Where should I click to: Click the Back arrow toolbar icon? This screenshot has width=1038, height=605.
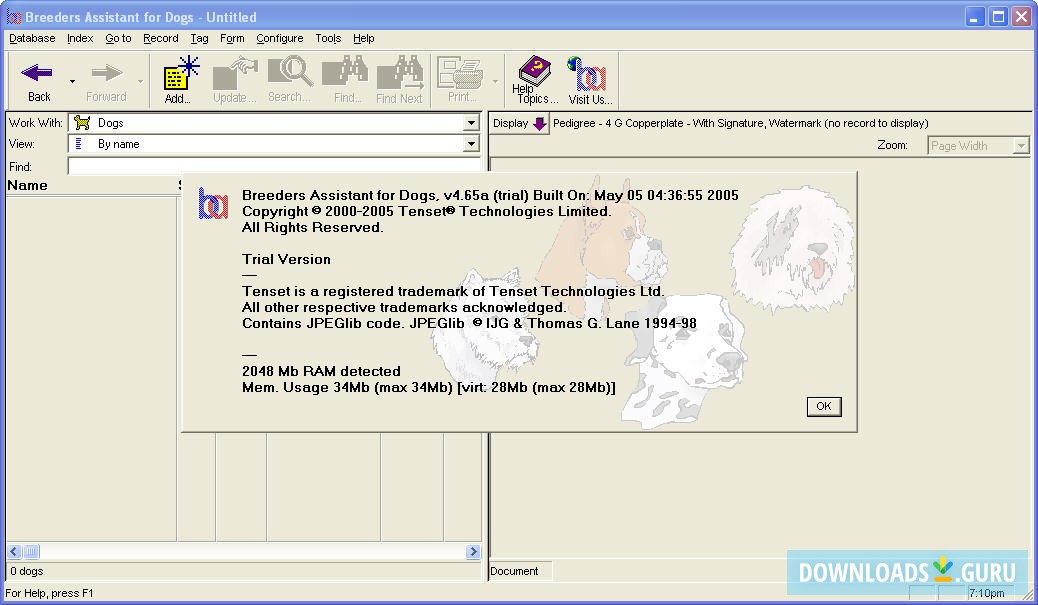coord(37,73)
